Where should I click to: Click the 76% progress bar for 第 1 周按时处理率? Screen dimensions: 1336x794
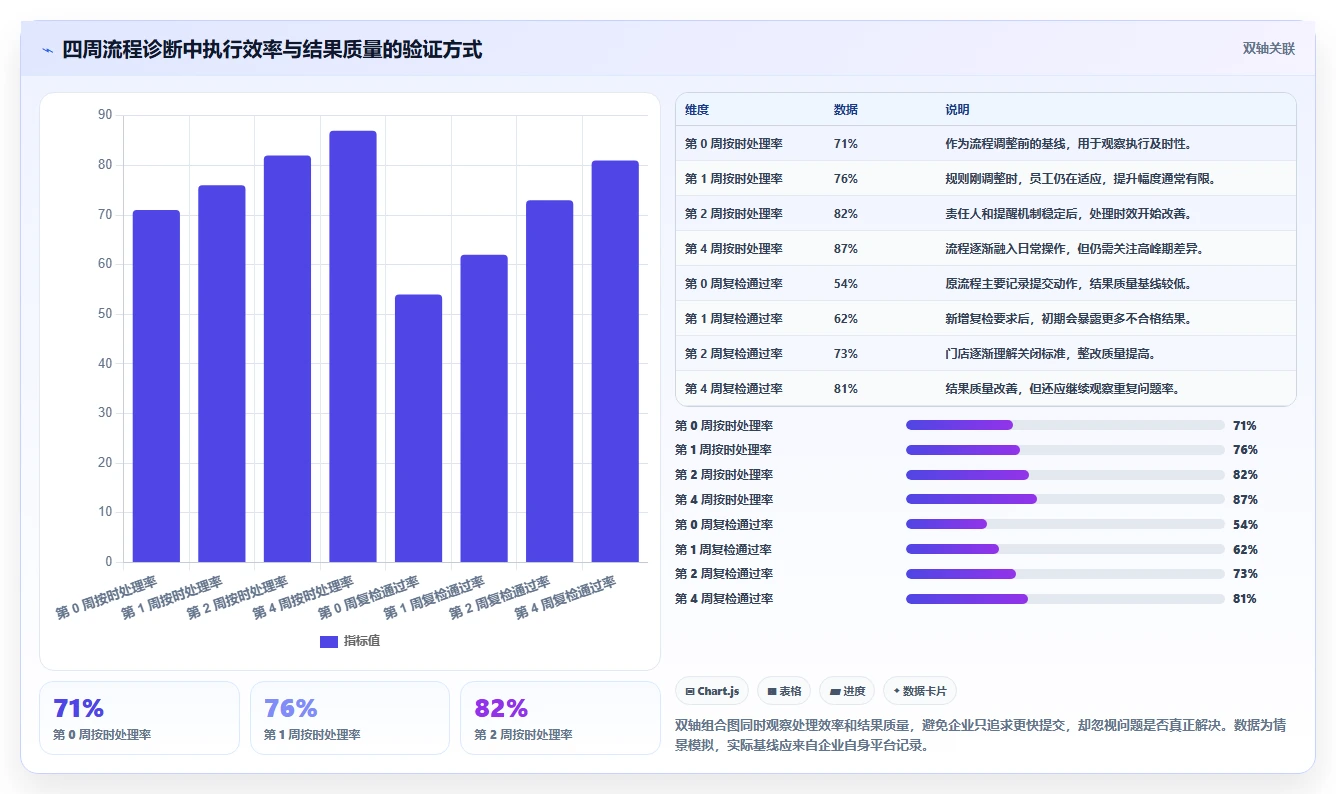click(x=1065, y=450)
